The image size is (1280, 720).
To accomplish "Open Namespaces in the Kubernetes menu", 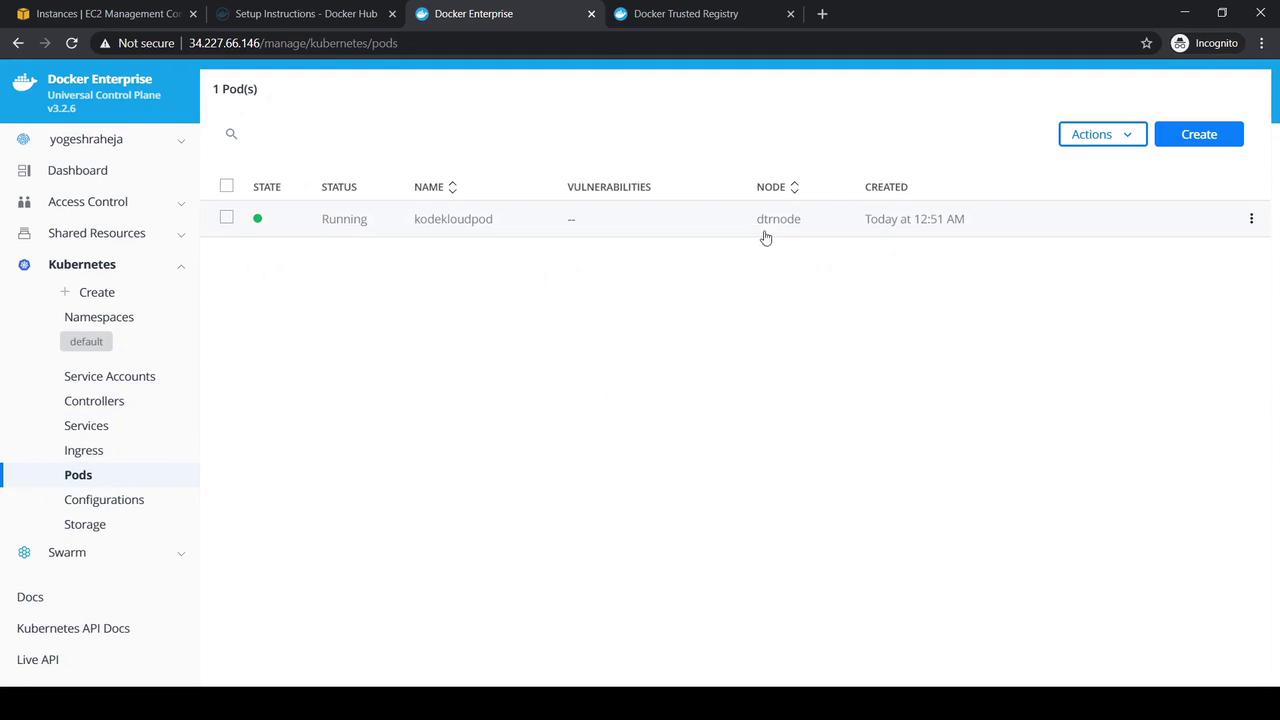I will tap(99, 317).
